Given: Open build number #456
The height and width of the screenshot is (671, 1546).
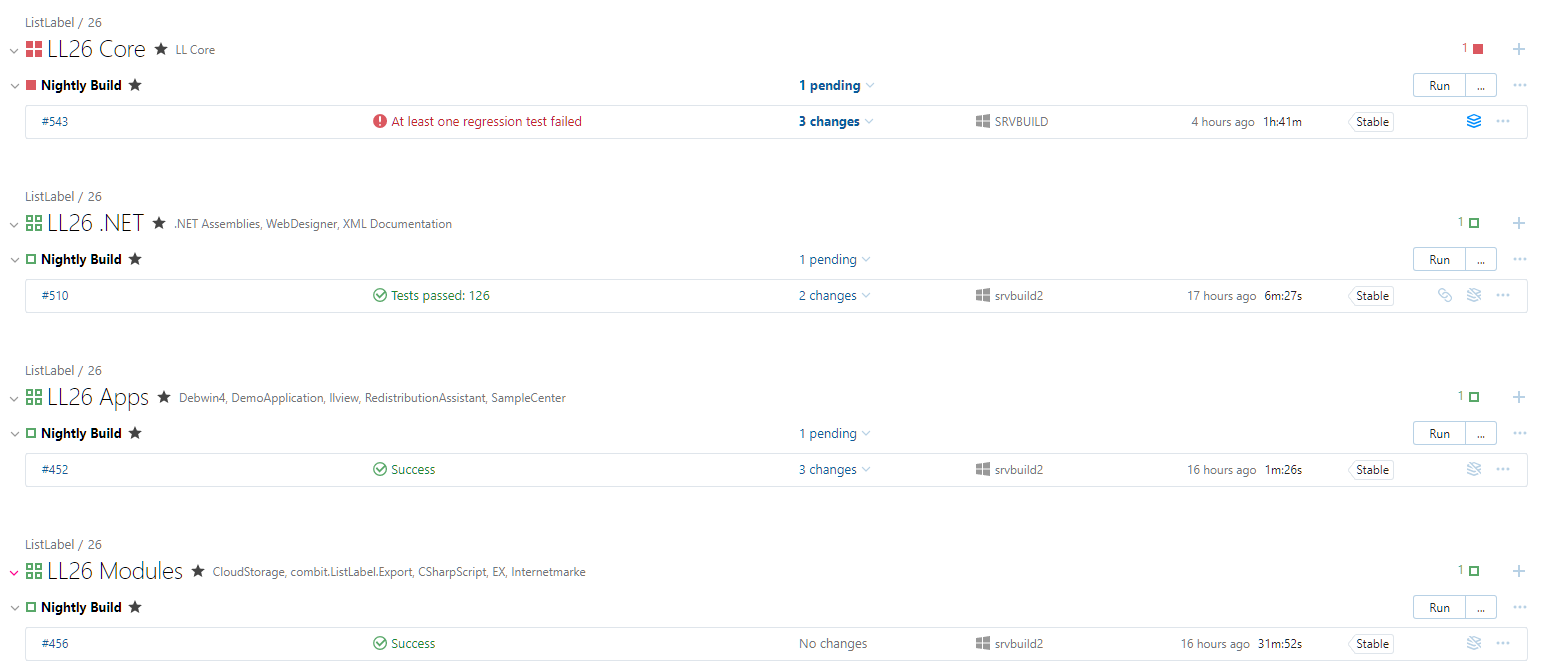Looking at the screenshot, I should pos(55,644).
